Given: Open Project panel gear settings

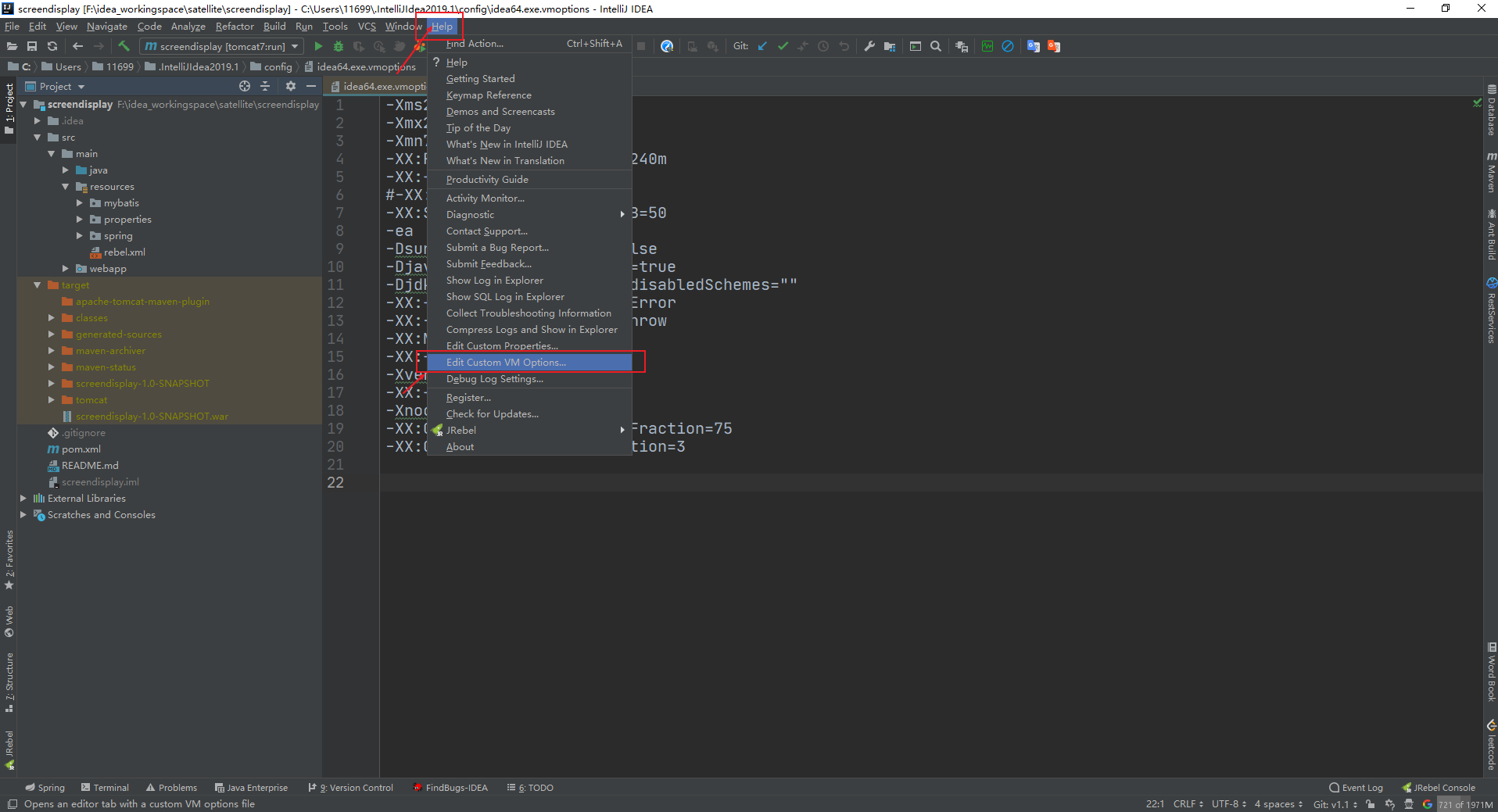Looking at the screenshot, I should (x=291, y=86).
